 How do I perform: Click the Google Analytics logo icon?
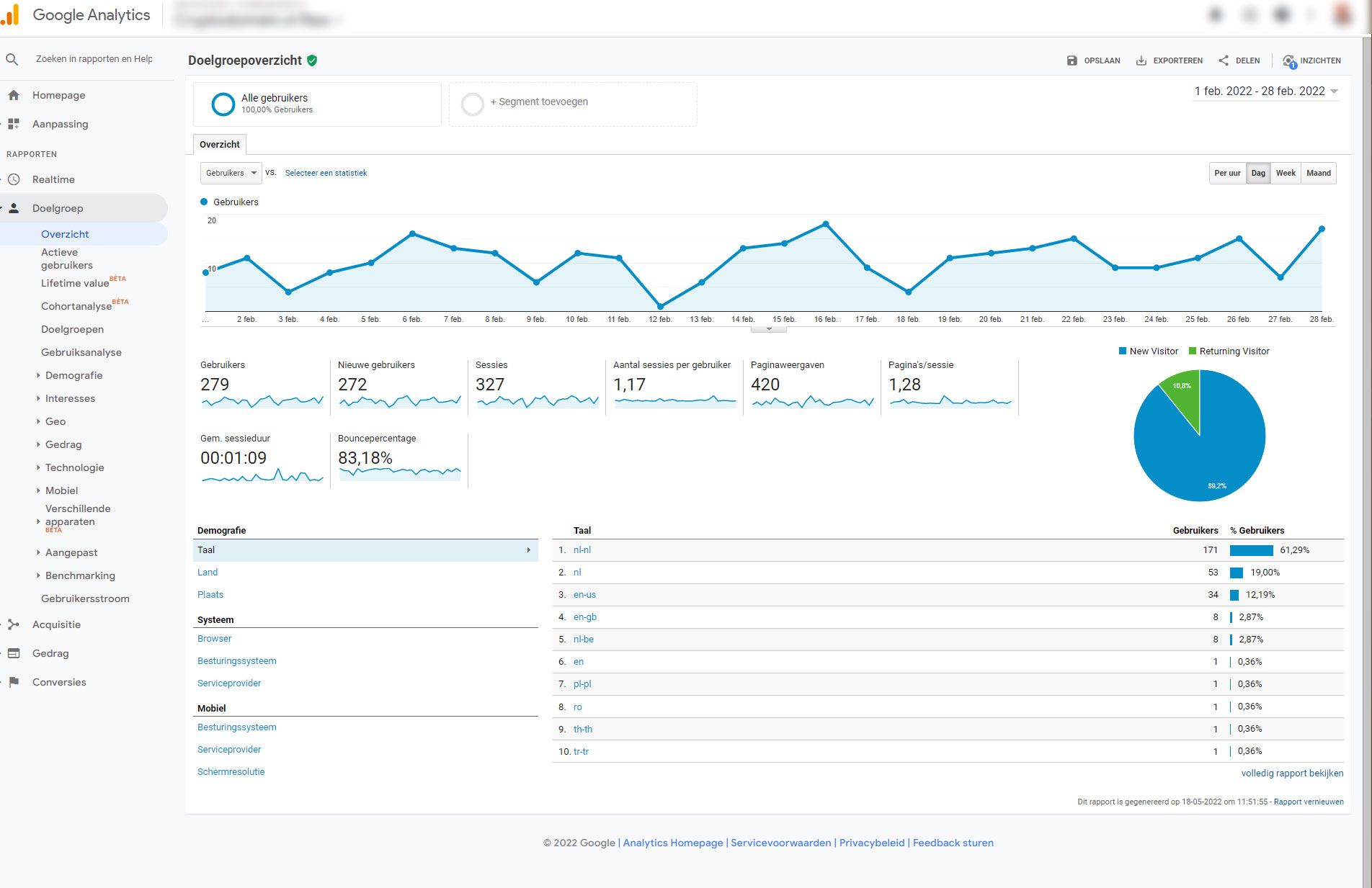point(10,14)
